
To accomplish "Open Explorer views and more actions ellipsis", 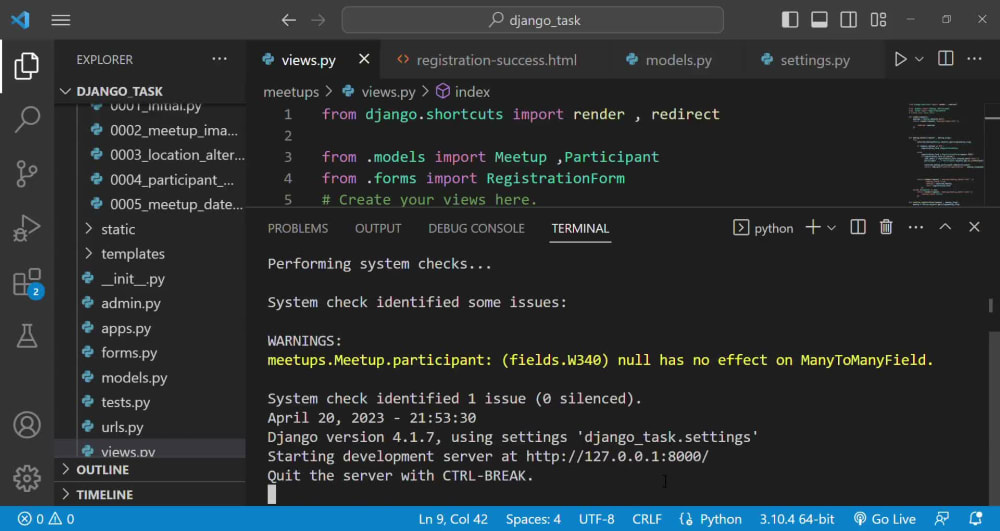I will click(219, 59).
